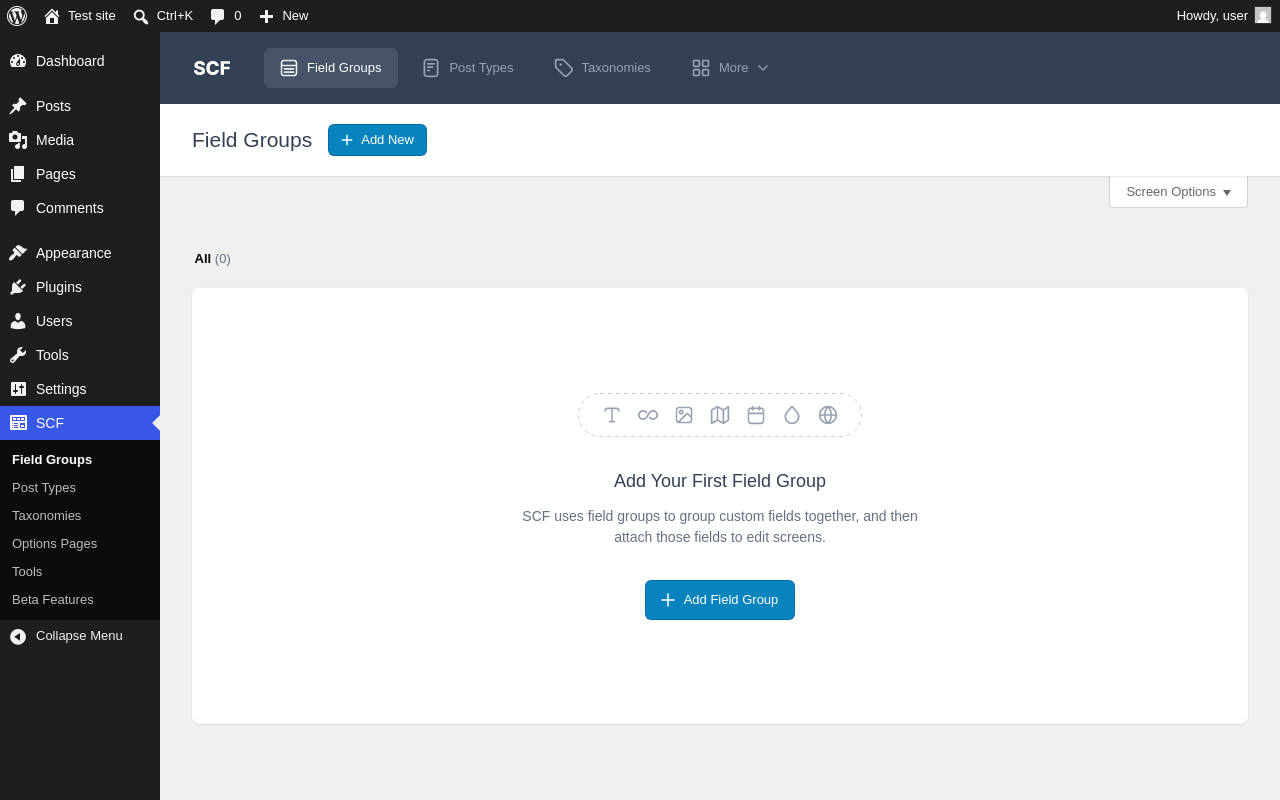Open the New content menu in the admin bar

pyautogui.click(x=284, y=16)
